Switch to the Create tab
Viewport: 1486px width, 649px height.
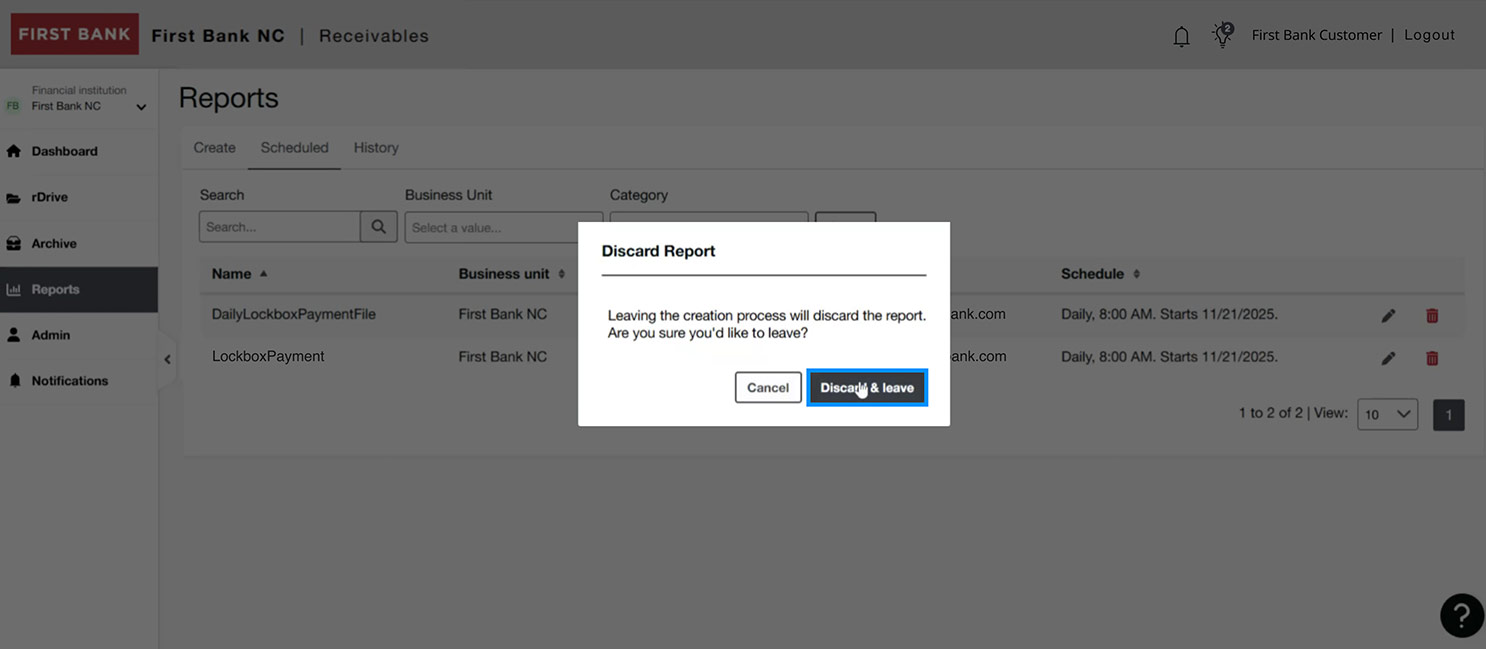click(x=214, y=147)
